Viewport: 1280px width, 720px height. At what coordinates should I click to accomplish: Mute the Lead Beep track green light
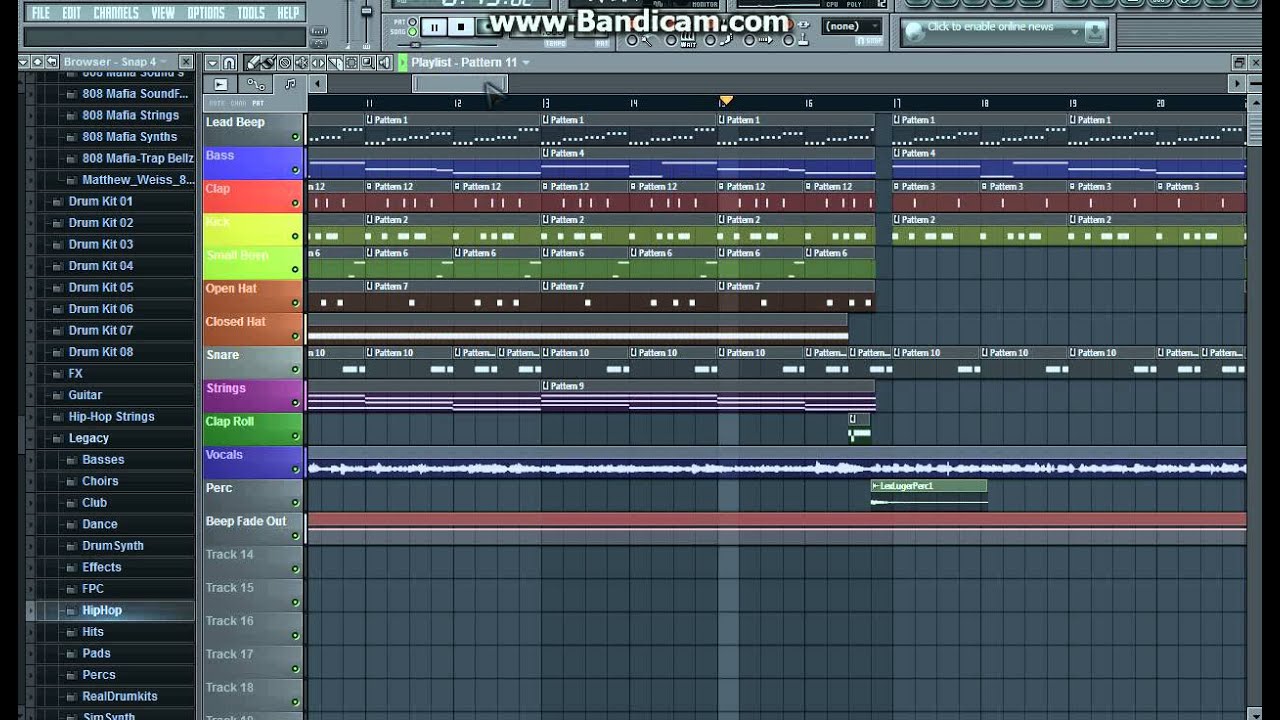point(295,137)
